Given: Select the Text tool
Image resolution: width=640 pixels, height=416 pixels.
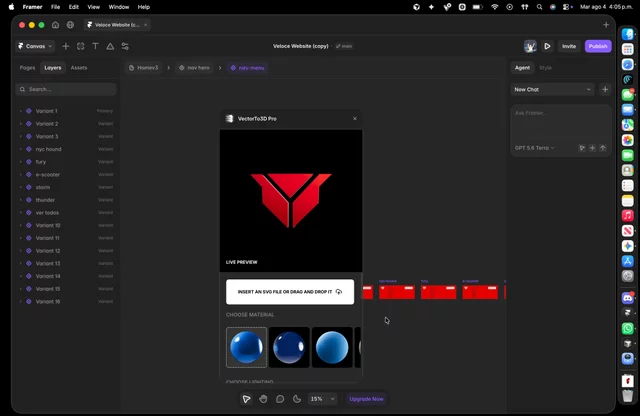Looking at the screenshot, I should click(95, 46).
